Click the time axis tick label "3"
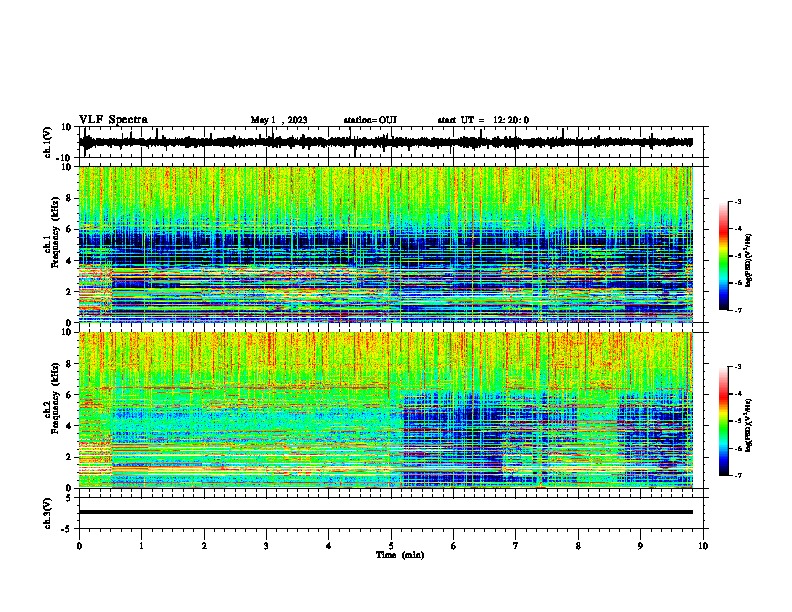792x612 pixels. click(266, 546)
